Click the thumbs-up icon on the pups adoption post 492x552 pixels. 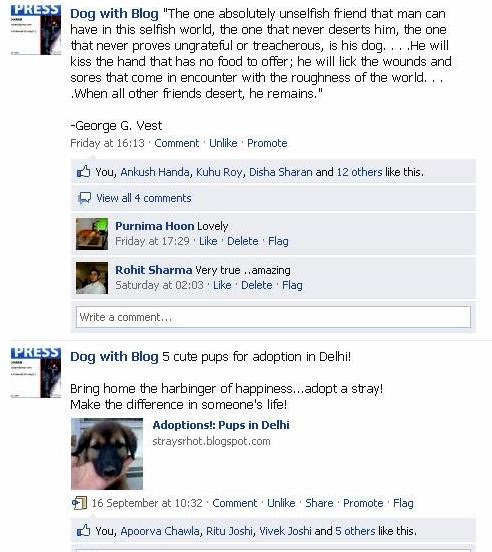pyautogui.click(x=83, y=530)
